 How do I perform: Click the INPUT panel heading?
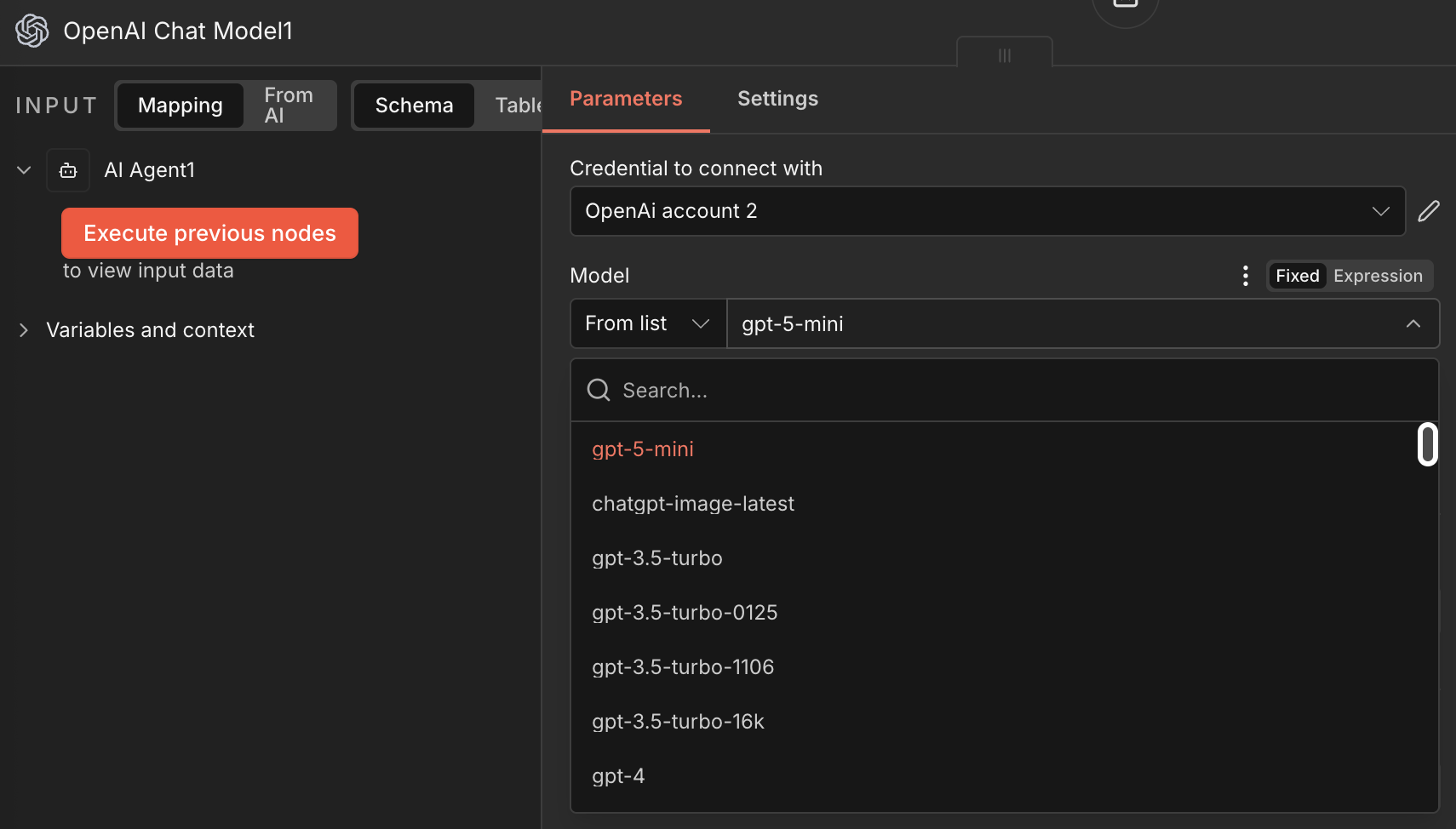click(56, 106)
